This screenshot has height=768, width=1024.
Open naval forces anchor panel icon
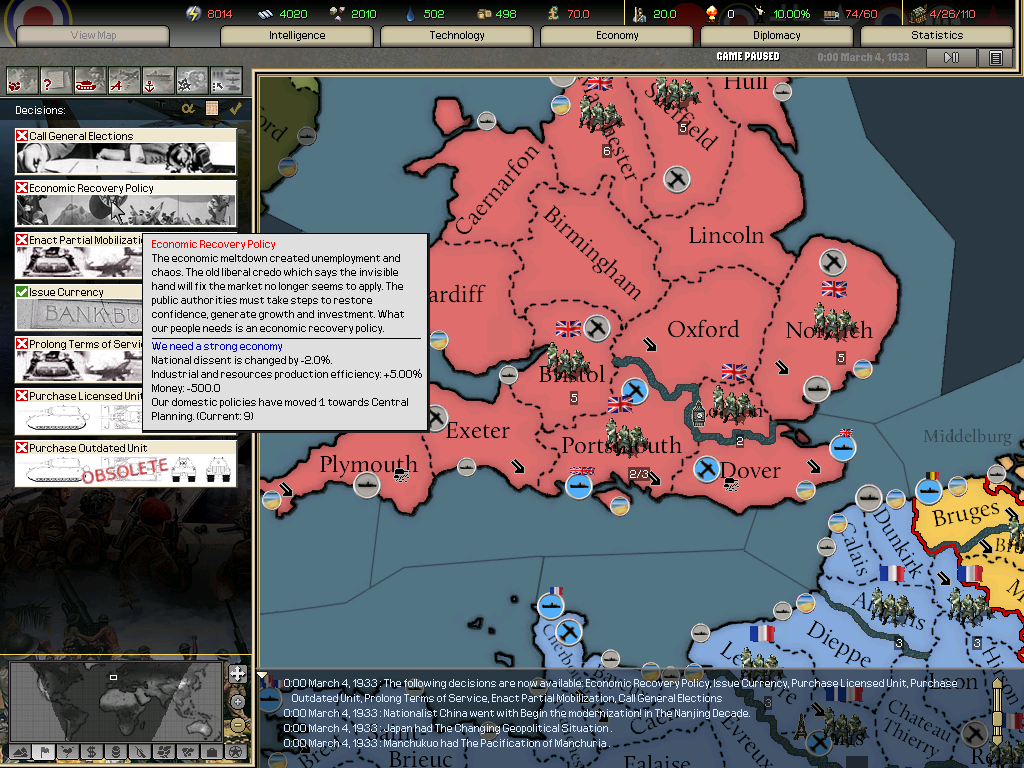point(157,82)
